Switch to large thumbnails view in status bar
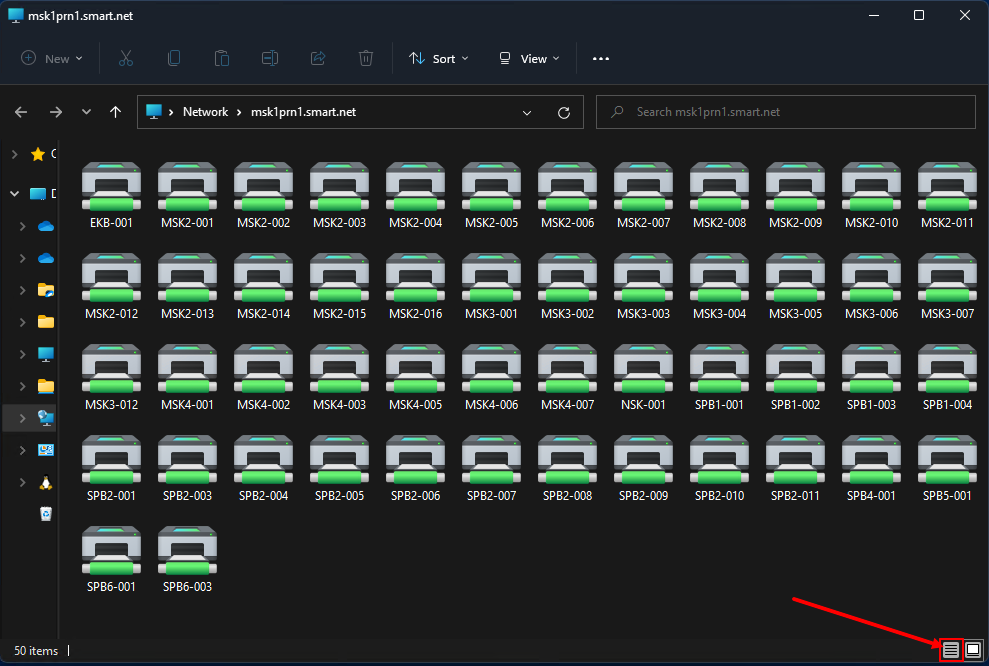 click(x=973, y=650)
